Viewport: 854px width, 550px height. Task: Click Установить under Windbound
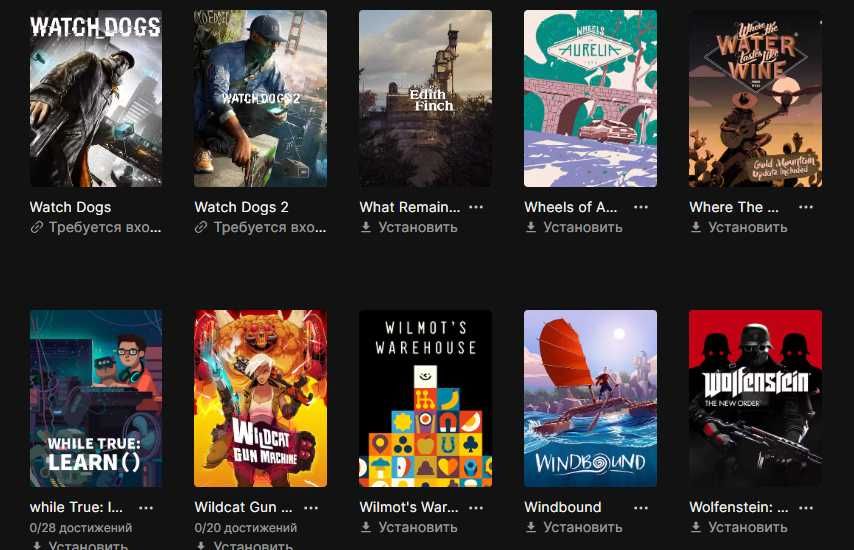[x=583, y=527]
